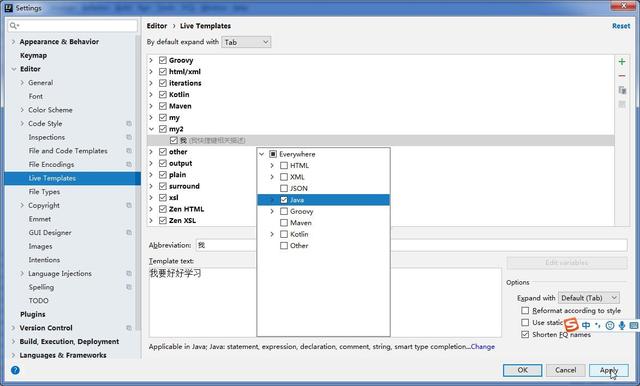Disable Shorten FQ names option
Image resolution: width=640 pixels, height=386 pixels.
tap(525, 335)
